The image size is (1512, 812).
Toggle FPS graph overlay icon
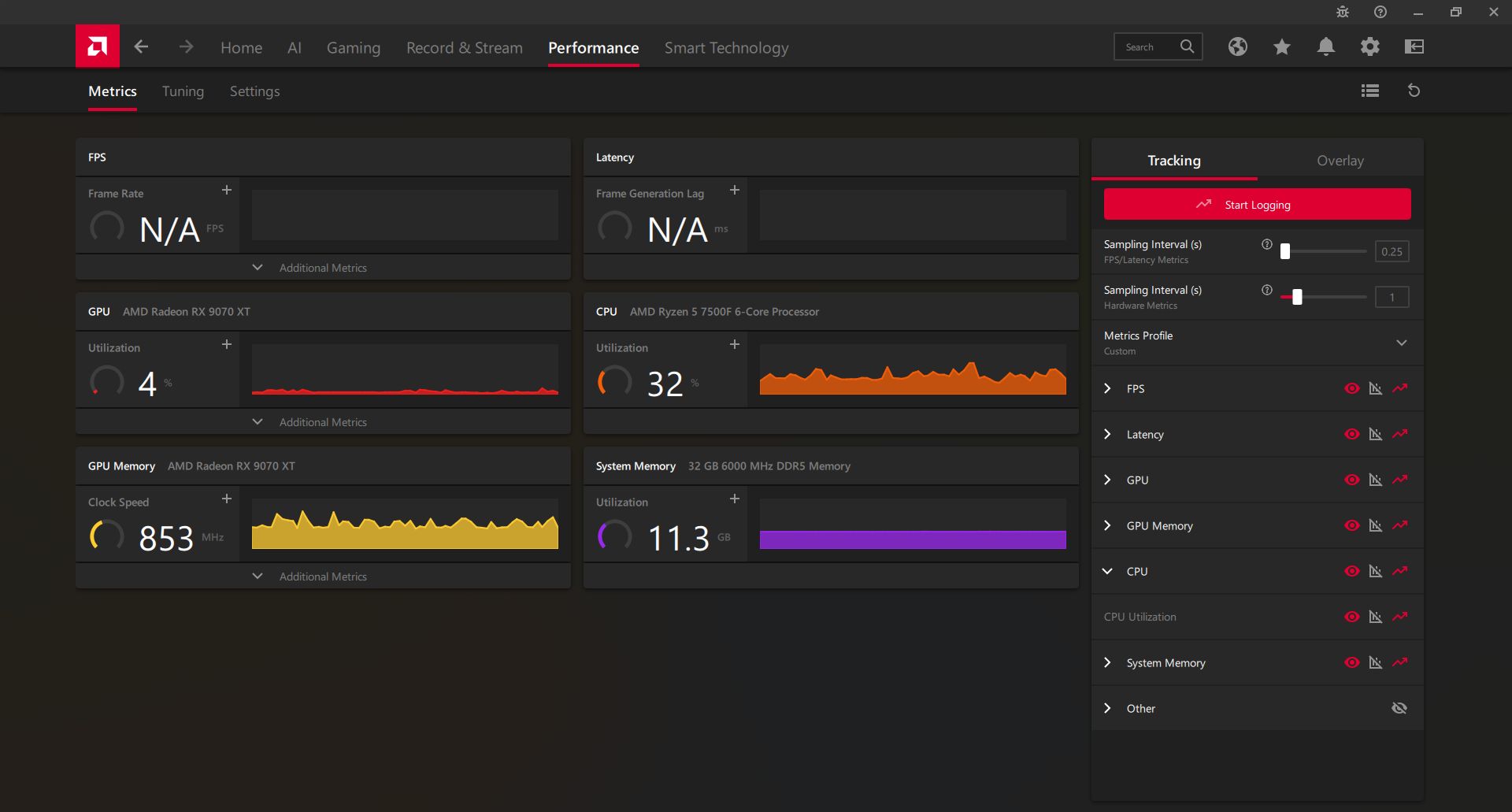click(1376, 388)
